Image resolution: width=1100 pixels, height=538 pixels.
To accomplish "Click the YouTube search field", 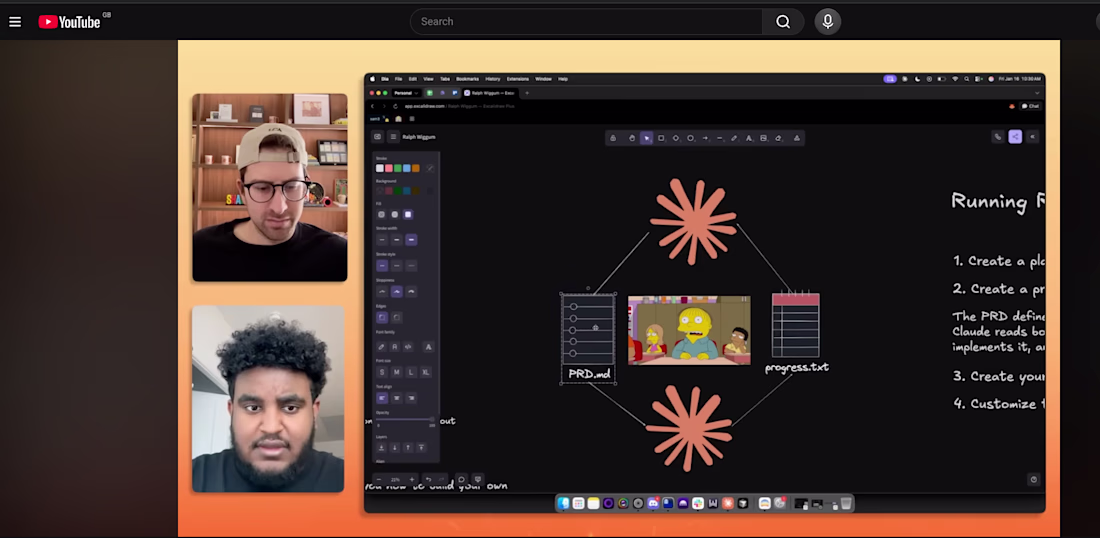I will (x=586, y=22).
